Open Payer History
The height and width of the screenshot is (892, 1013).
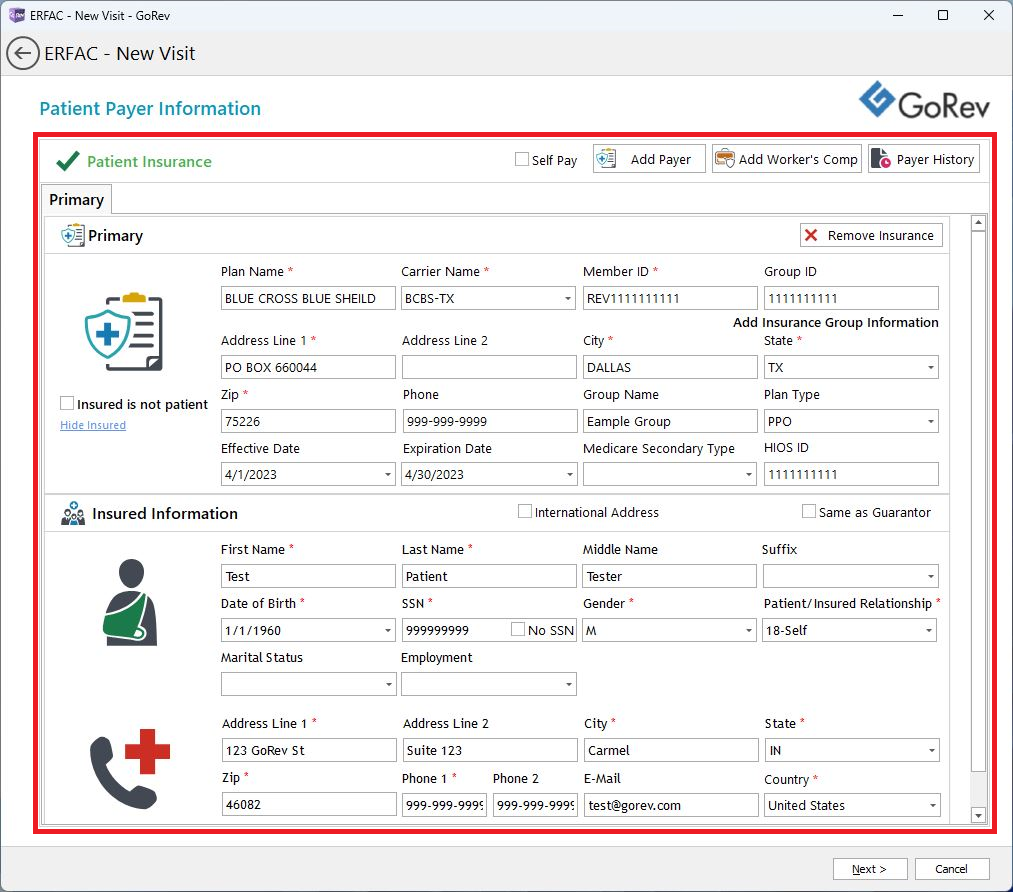tap(924, 159)
